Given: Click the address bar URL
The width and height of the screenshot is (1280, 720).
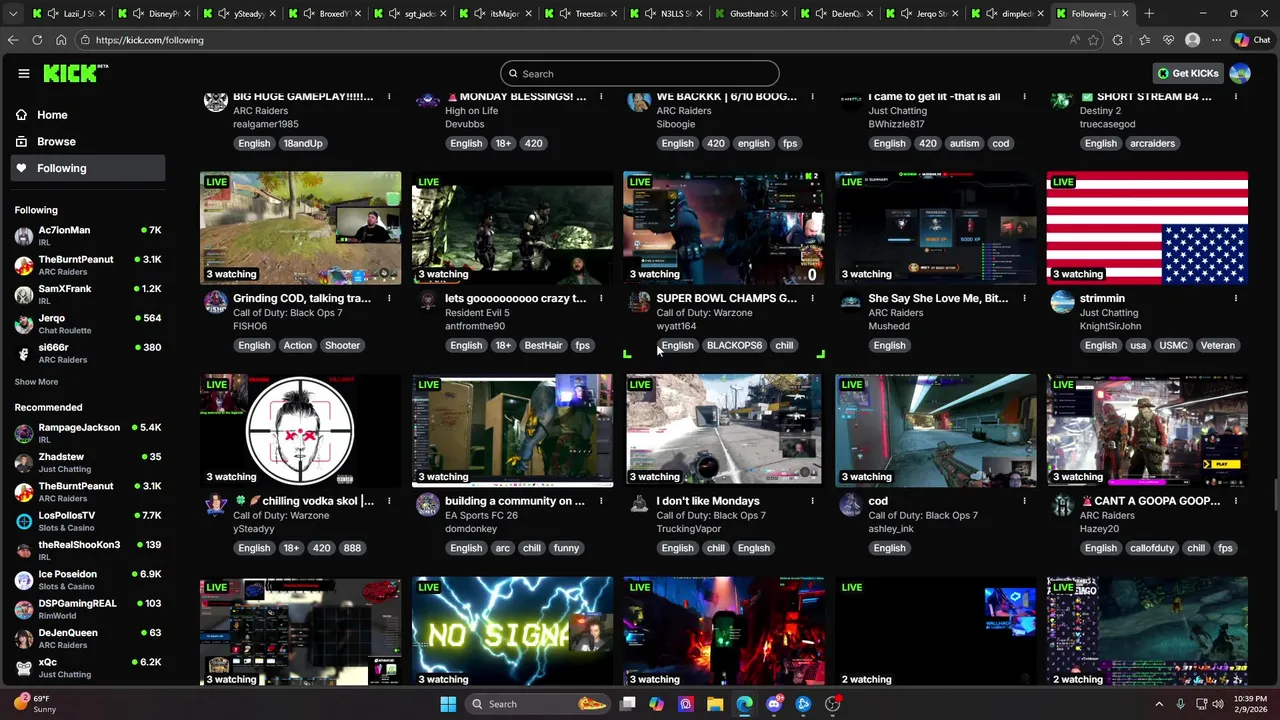Looking at the screenshot, I should (149, 40).
